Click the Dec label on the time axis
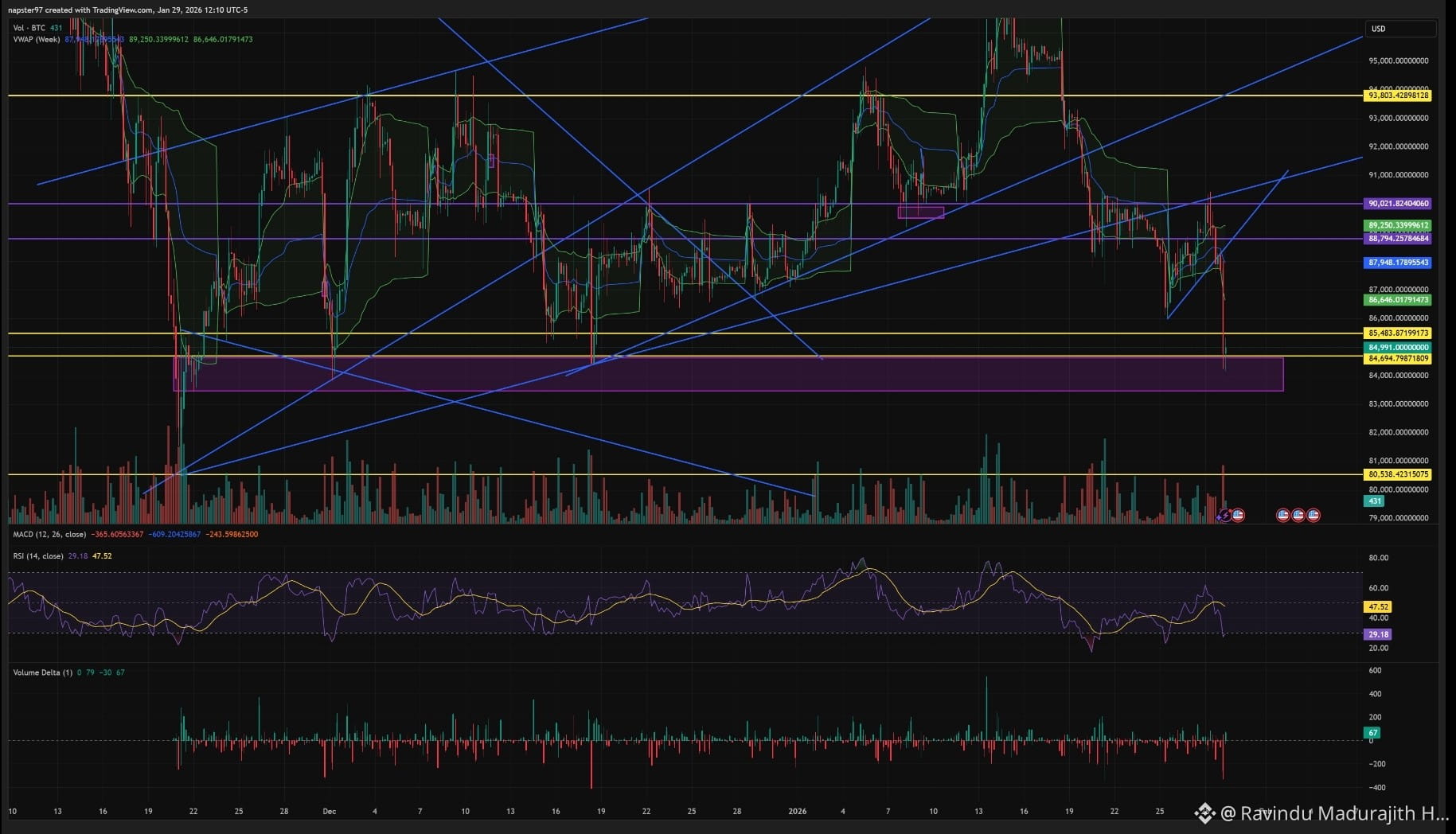 pos(330,812)
